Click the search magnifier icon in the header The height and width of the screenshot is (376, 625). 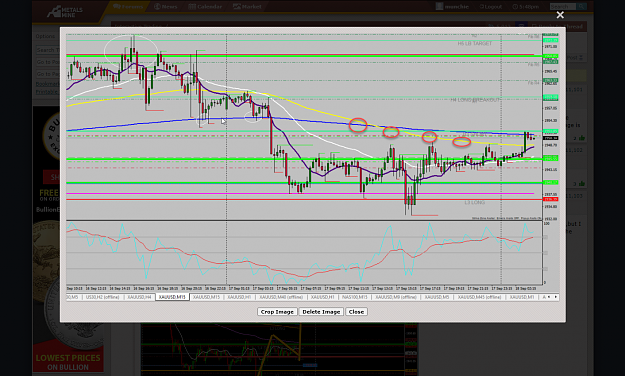[x=582, y=6]
